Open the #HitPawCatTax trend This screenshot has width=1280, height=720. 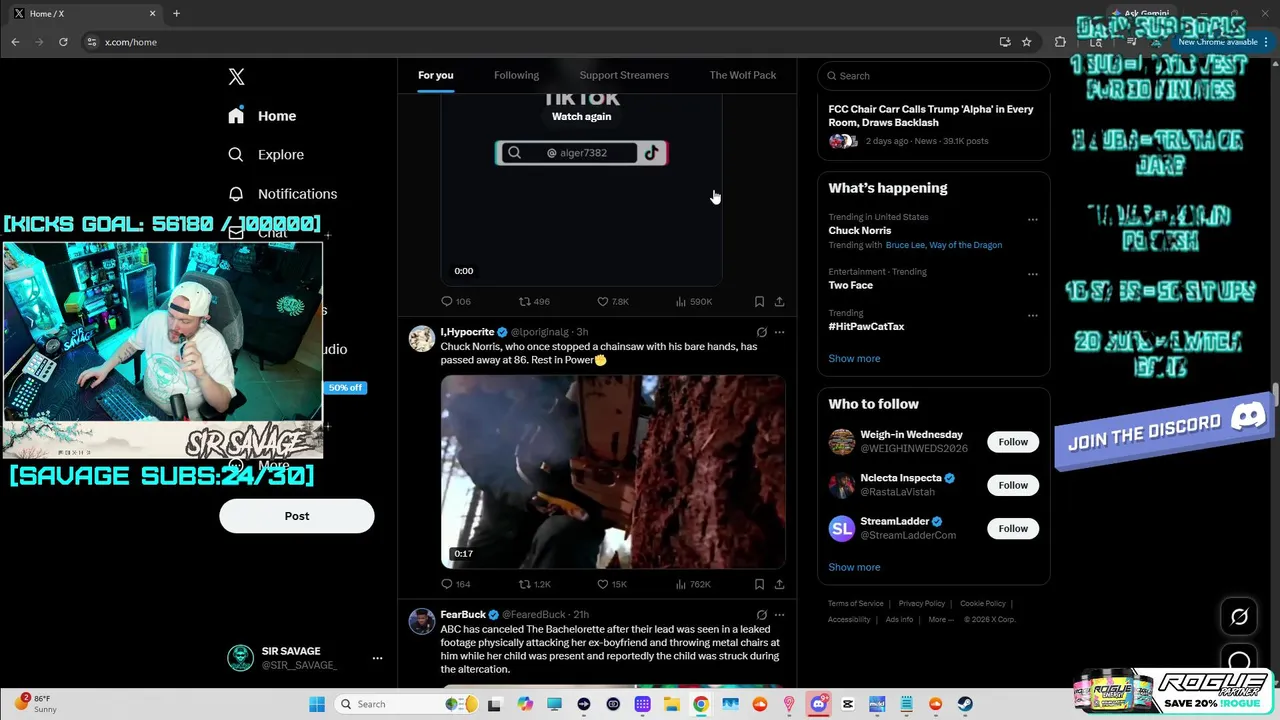(x=866, y=326)
